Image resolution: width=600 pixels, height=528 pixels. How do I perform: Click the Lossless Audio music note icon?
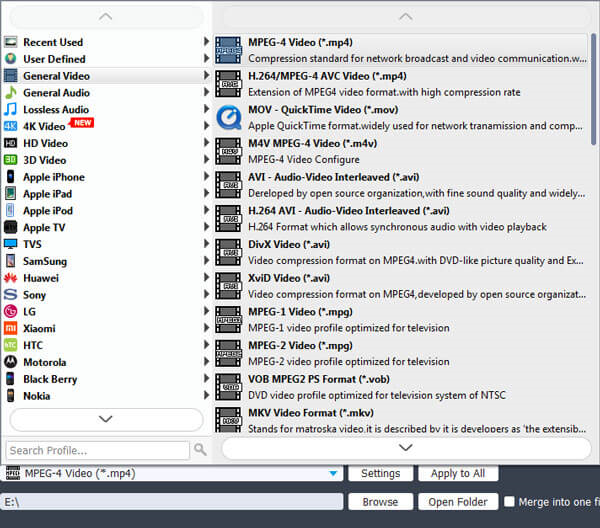pyautogui.click(x=11, y=109)
